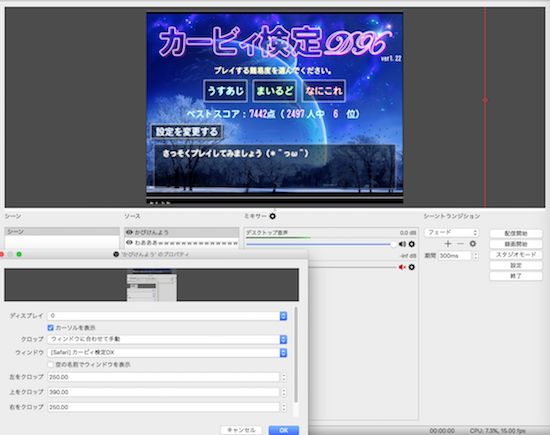Uncheck カーソルを表示 checkbox
550x435 pixels.
(x=51, y=328)
